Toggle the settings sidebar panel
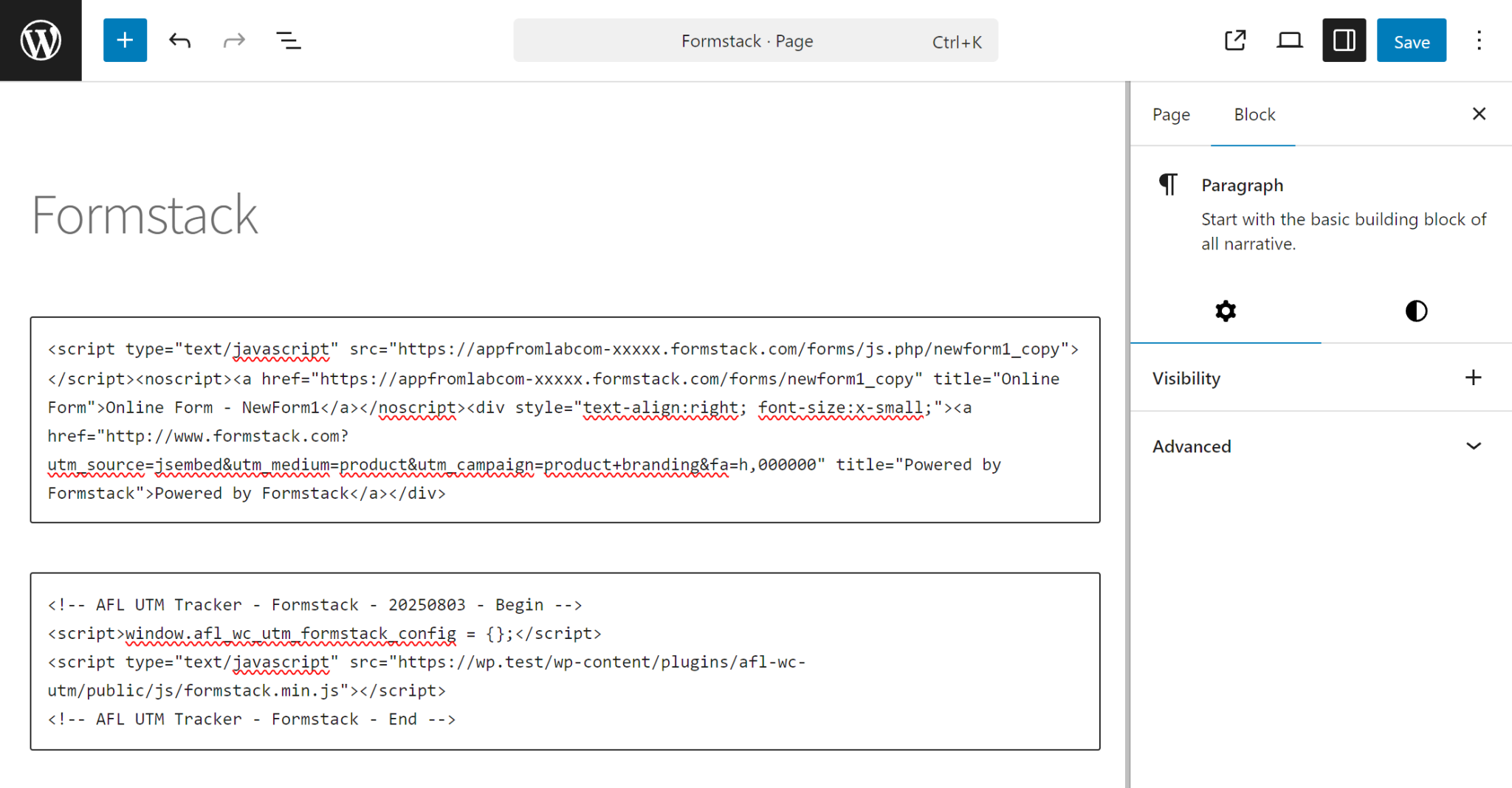The image size is (1512, 788). [x=1344, y=41]
